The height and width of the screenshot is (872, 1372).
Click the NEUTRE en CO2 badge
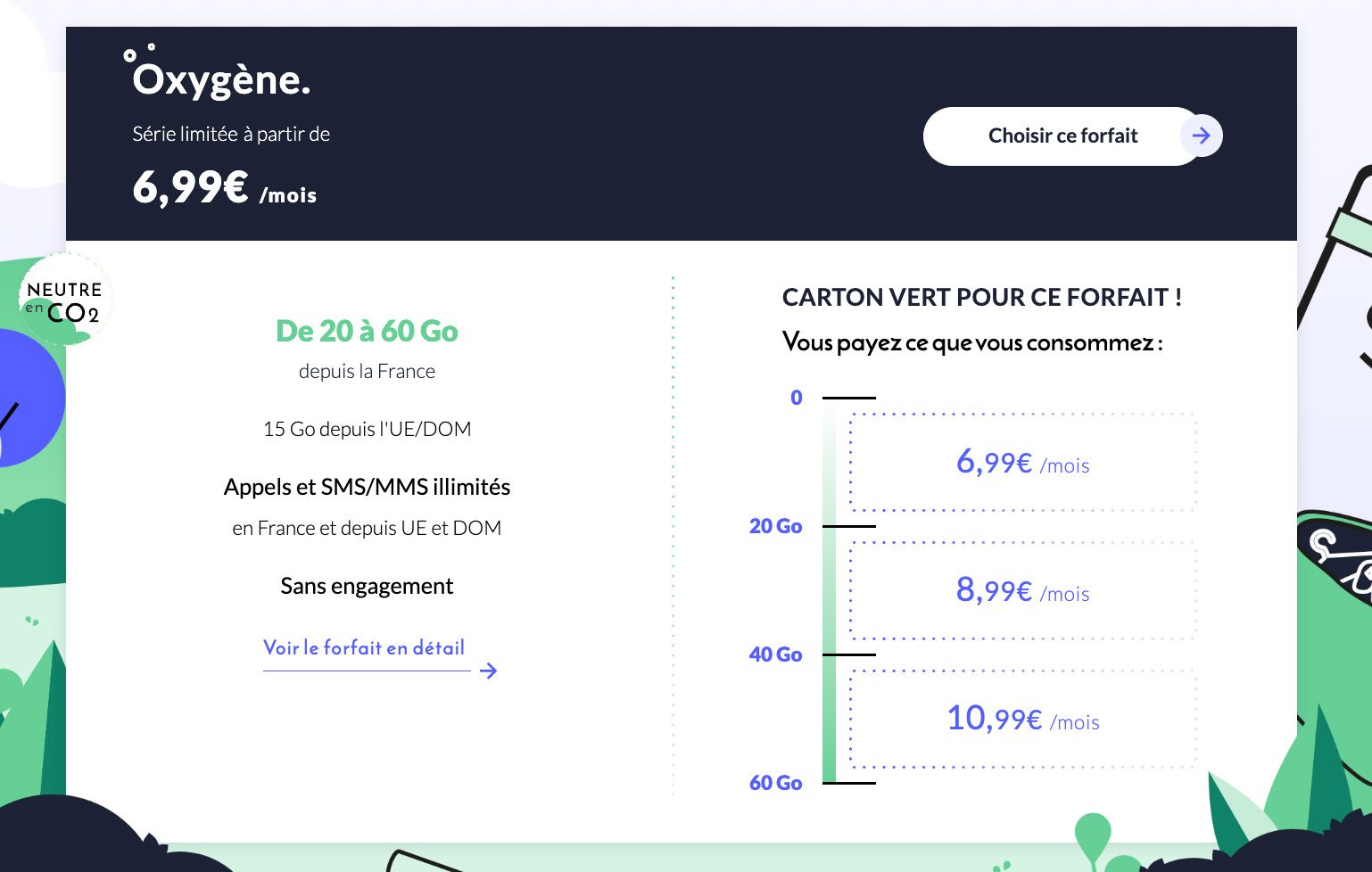[x=64, y=300]
